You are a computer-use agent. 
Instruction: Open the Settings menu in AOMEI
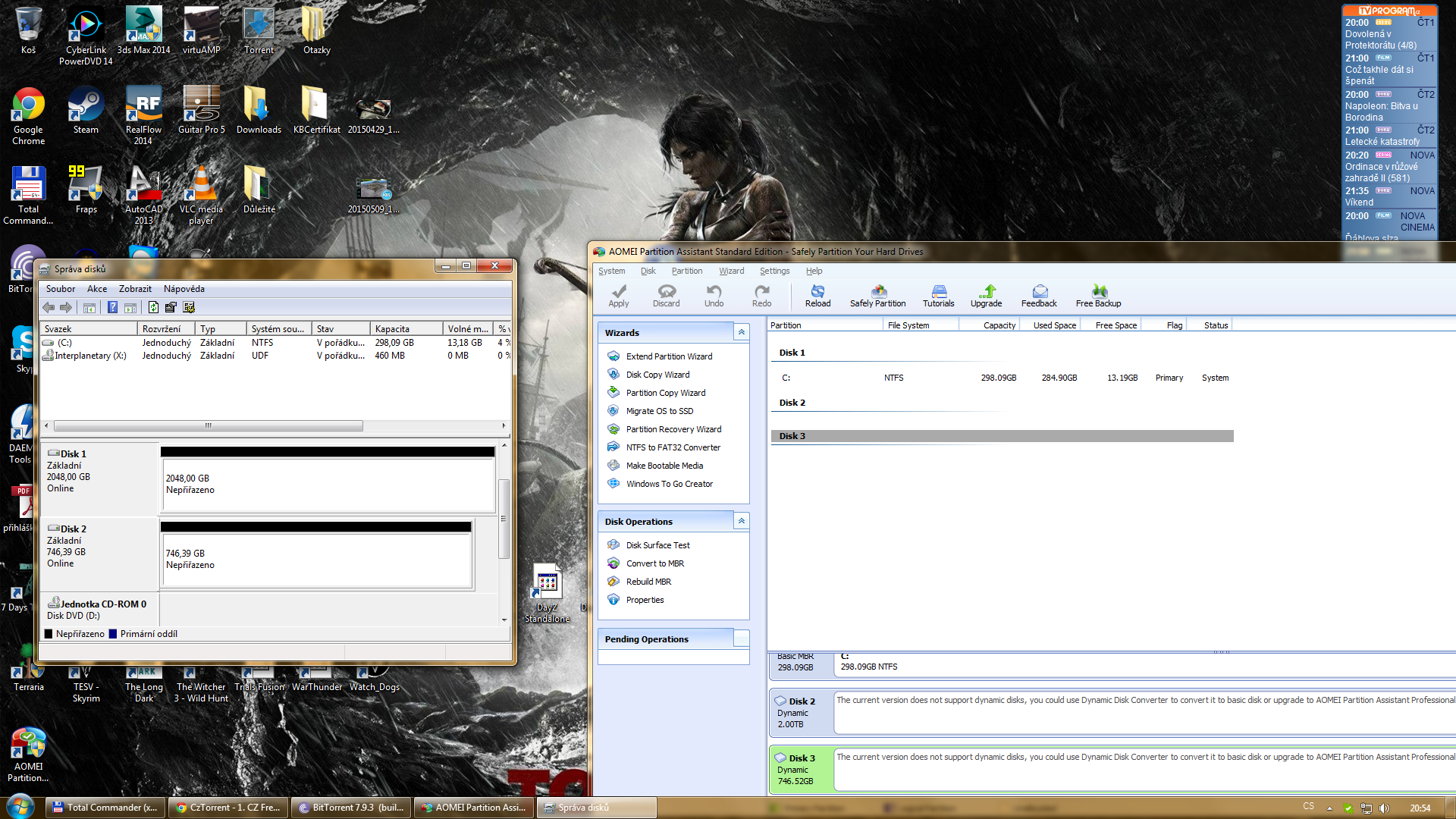point(775,271)
